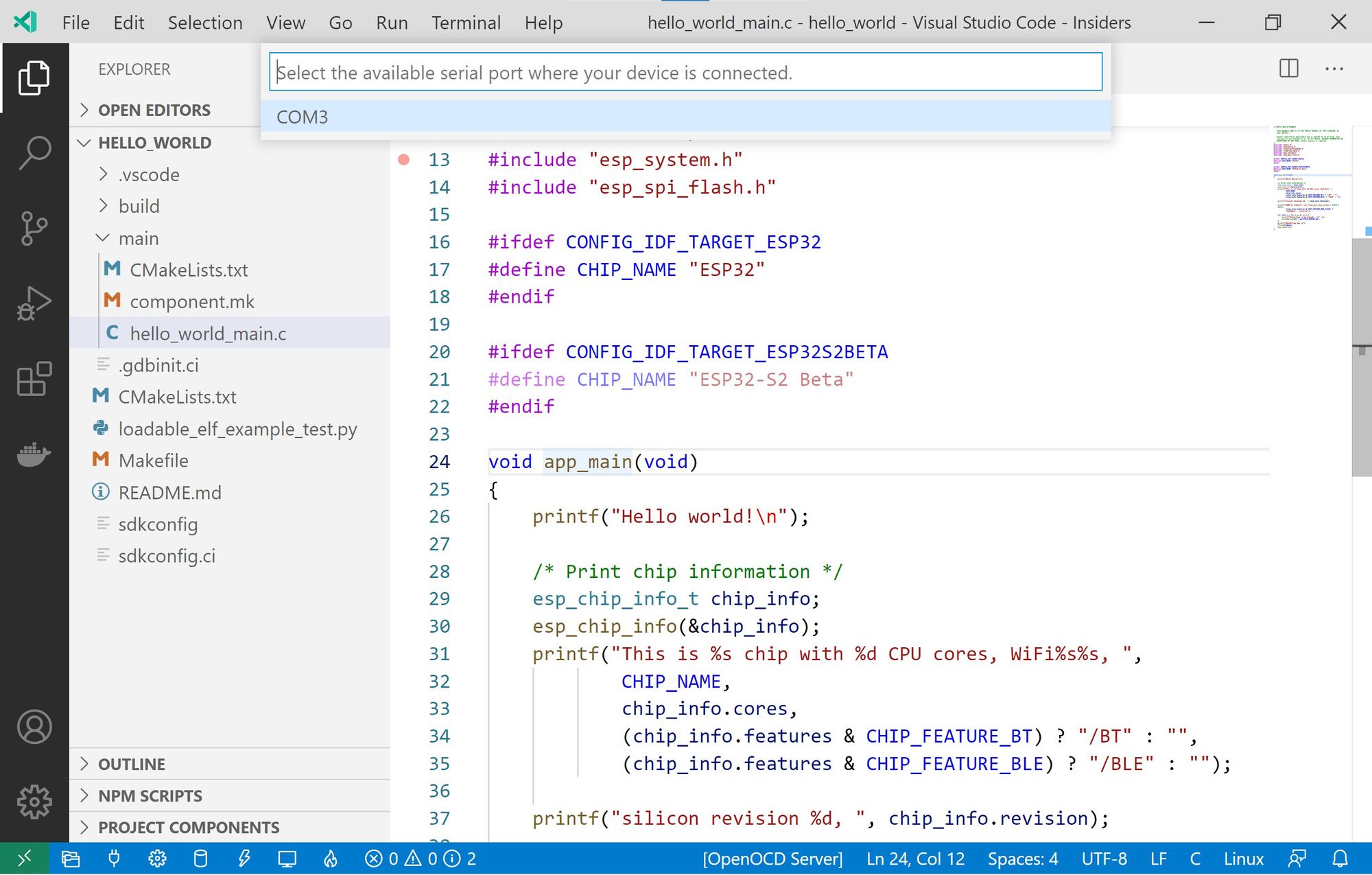The width and height of the screenshot is (1372, 875).
Task: Open the Edit menu
Action: pyautogui.click(x=128, y=23)
